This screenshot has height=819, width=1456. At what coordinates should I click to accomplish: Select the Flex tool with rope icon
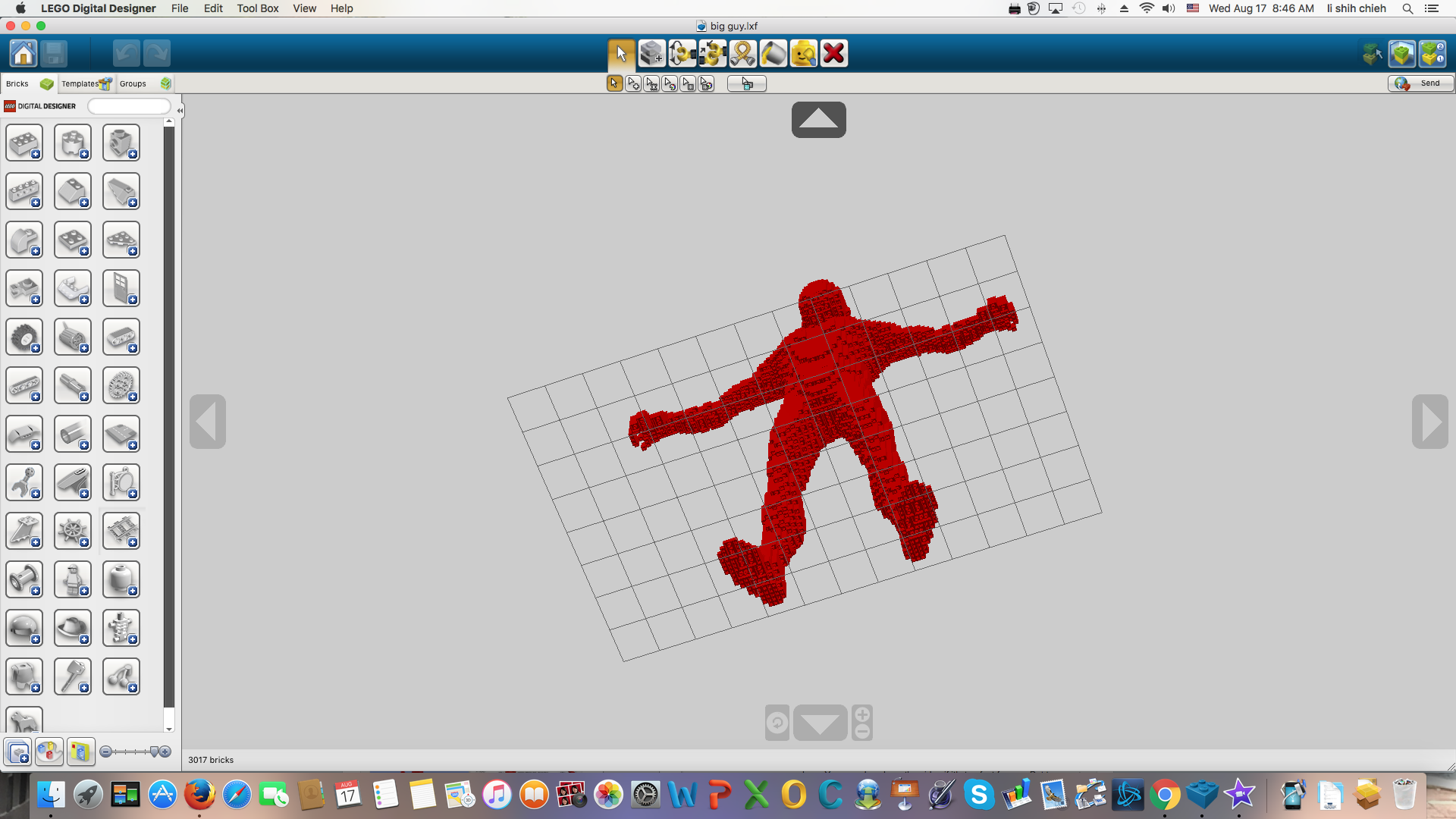(742, 54)
